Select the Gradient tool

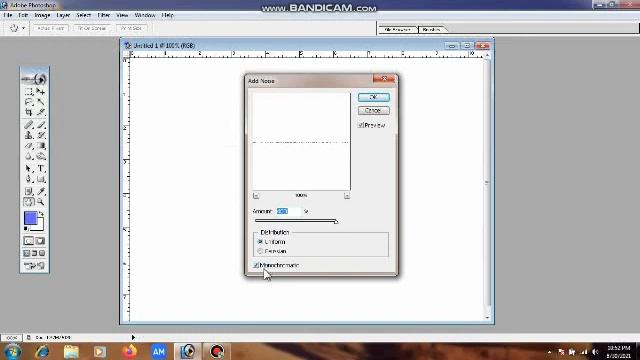tap(40, 146)
